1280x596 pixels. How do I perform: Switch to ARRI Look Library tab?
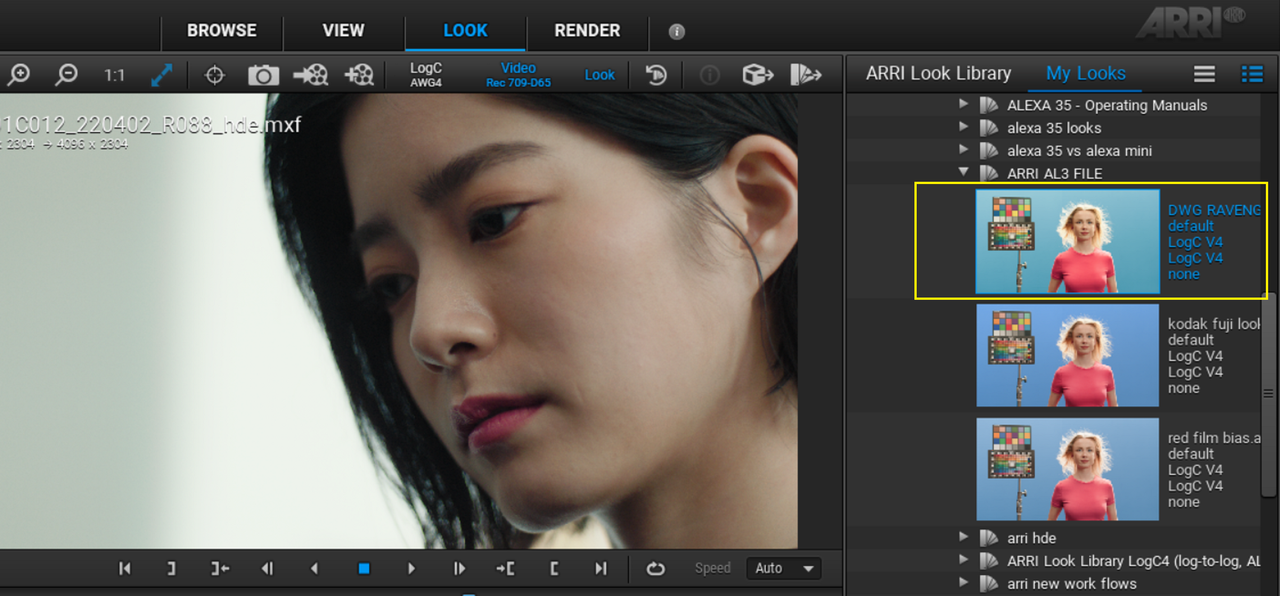click(x=938, y=73)
